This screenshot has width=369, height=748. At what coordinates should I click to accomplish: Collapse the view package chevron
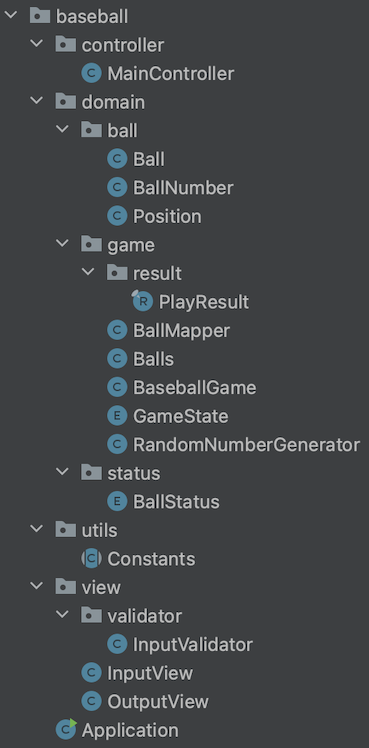click(x=36, y=586)
